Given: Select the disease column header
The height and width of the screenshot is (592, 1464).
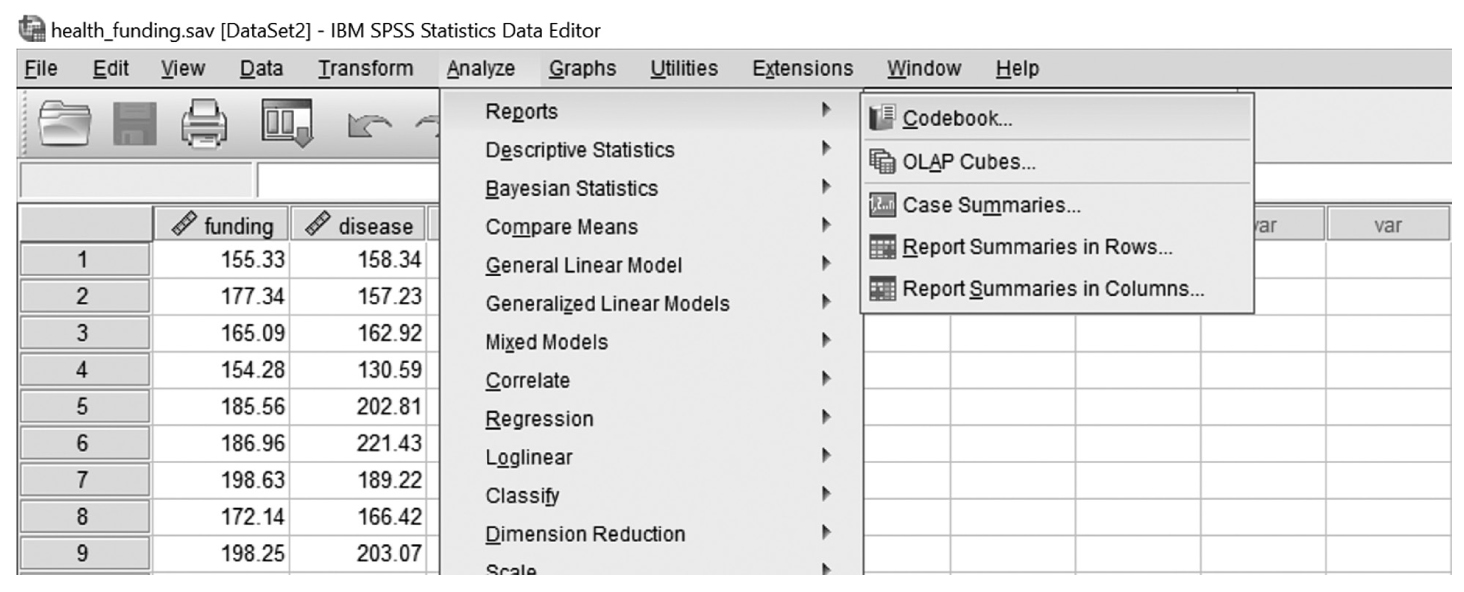Looking at the screenshot, I should (358, 226).
